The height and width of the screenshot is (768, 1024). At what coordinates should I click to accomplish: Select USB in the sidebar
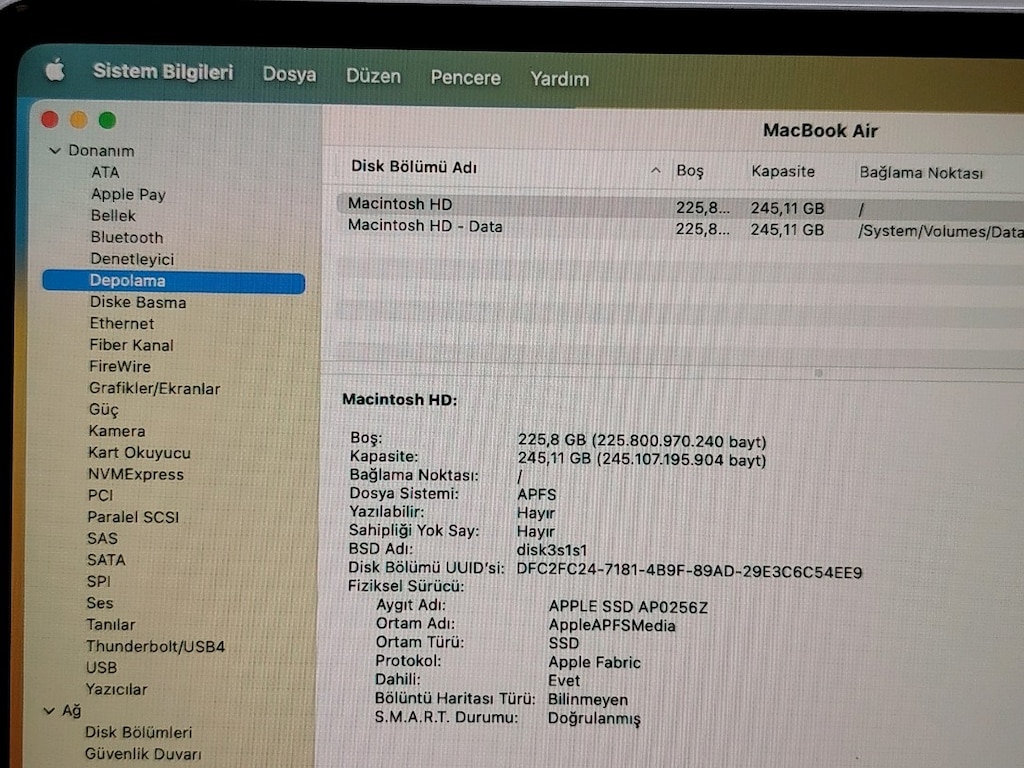tap(101, 667)
